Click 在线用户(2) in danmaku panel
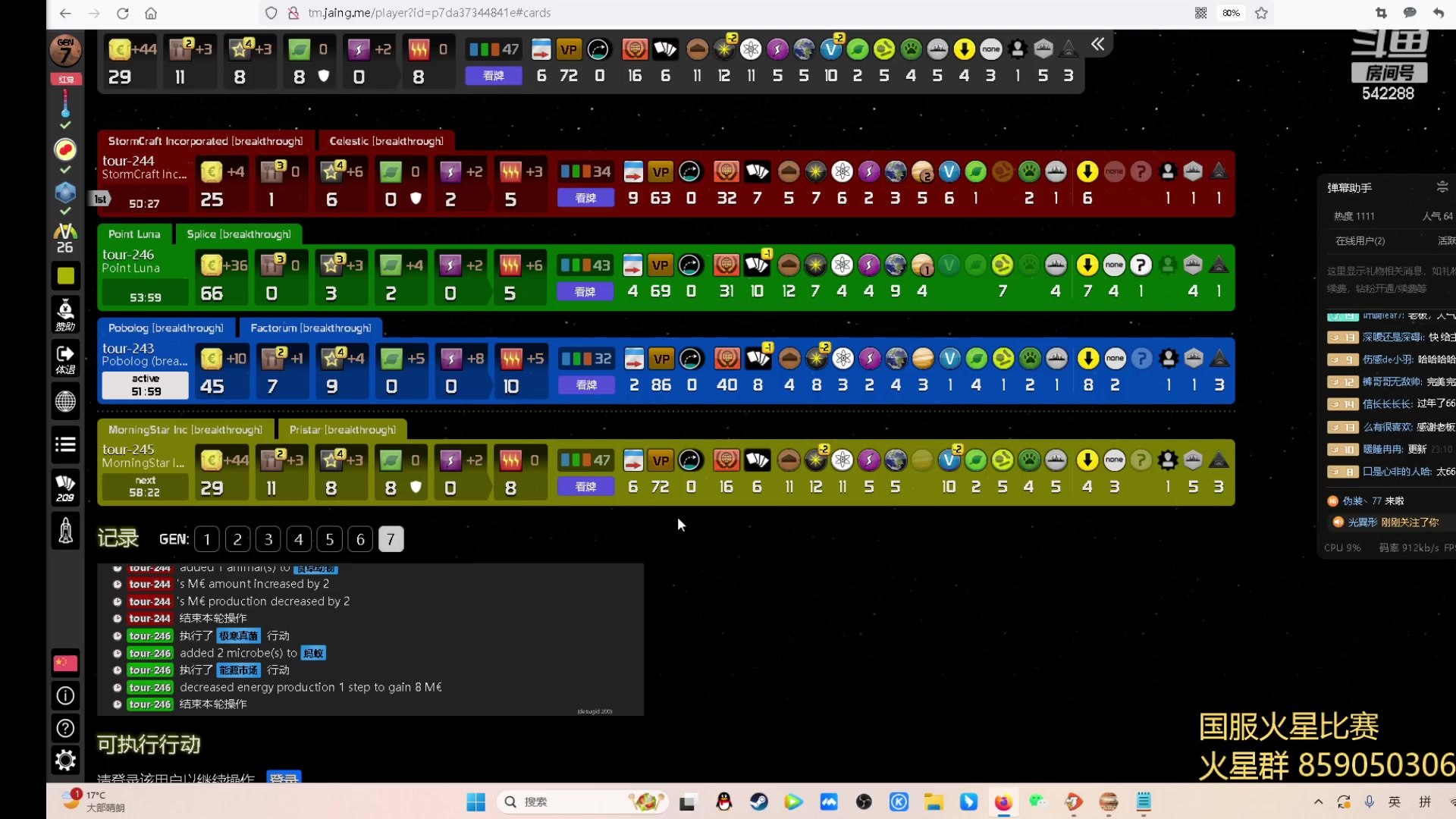 pos(1360,241)
